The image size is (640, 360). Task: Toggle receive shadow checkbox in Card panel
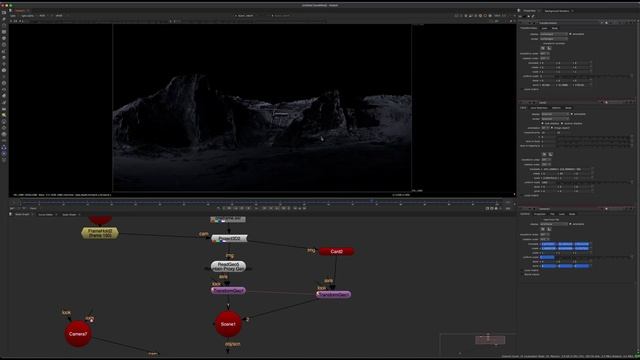pos(562,123)
